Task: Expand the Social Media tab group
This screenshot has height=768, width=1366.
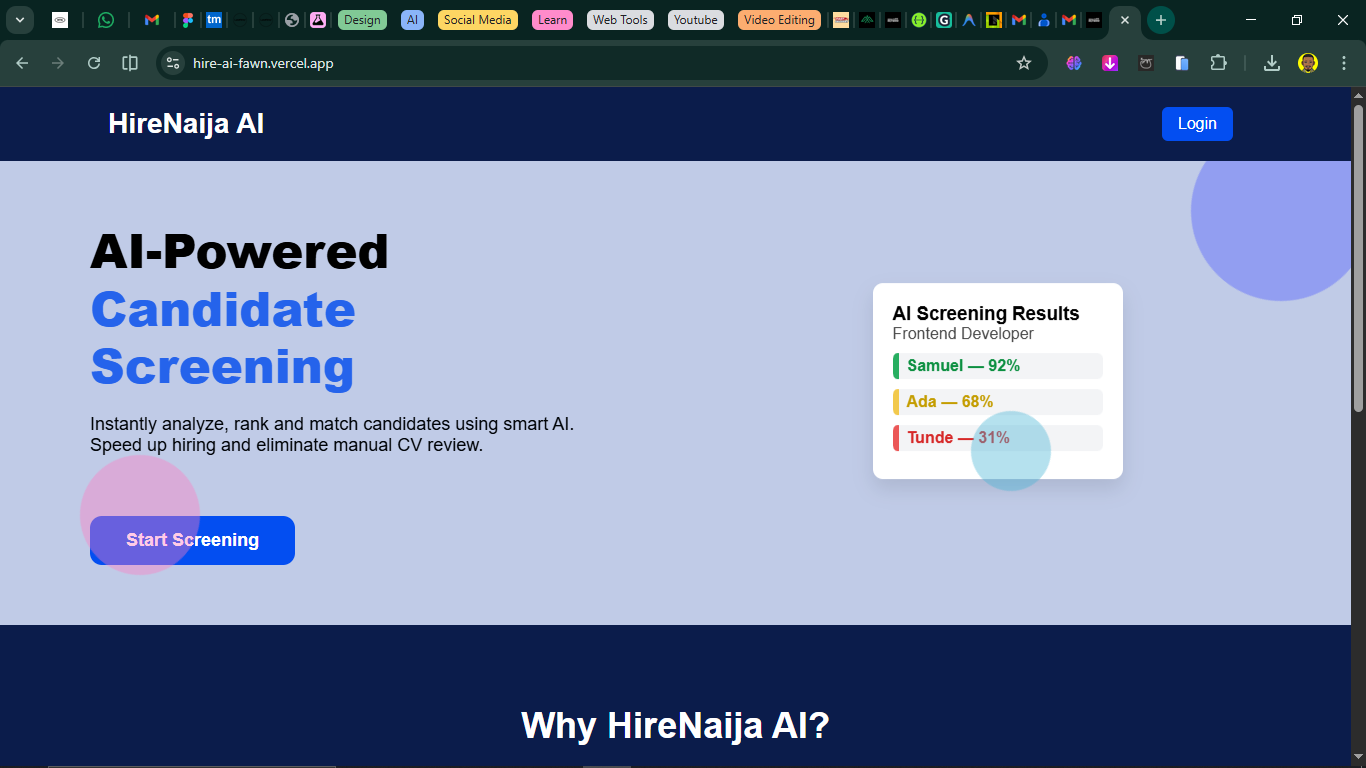Action: click(478, 20)
